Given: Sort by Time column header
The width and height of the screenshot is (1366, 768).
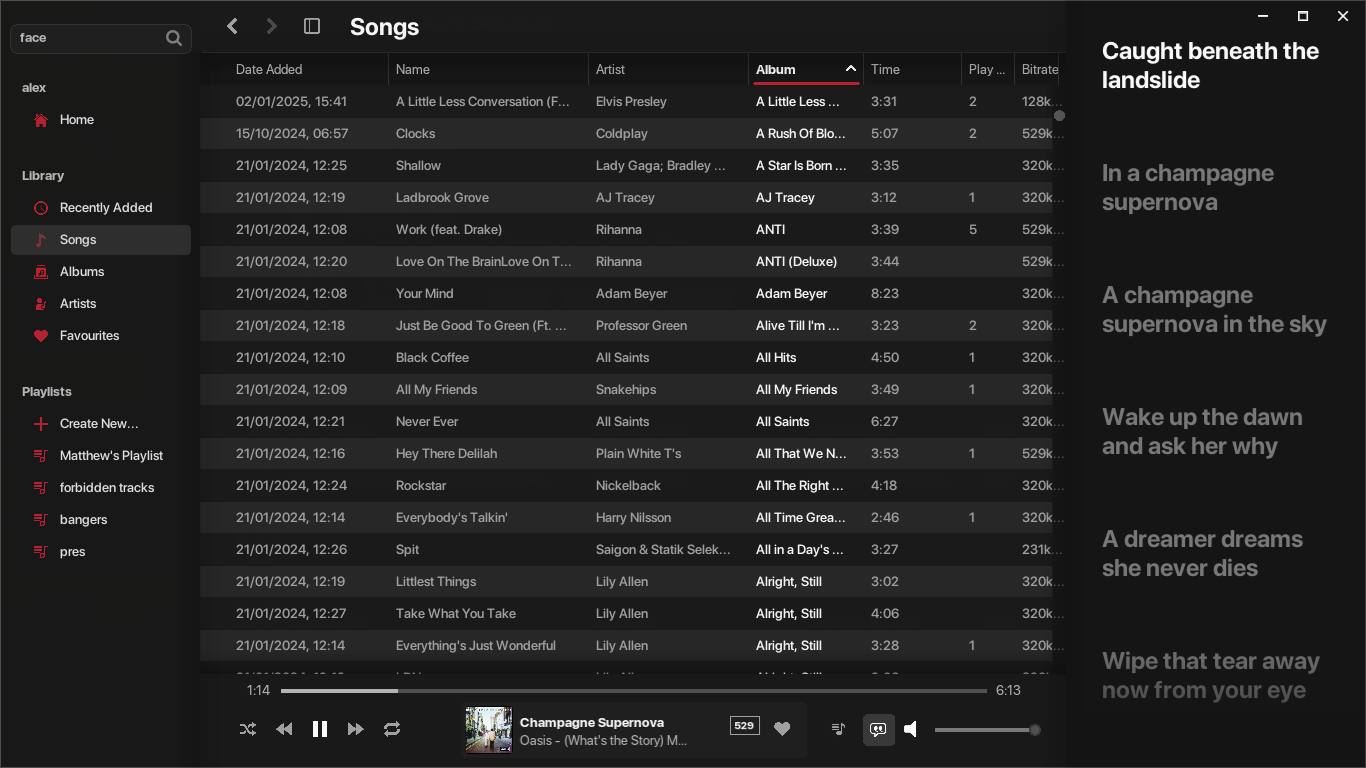Looking at the screenshot, I should (x=885, y=69).
